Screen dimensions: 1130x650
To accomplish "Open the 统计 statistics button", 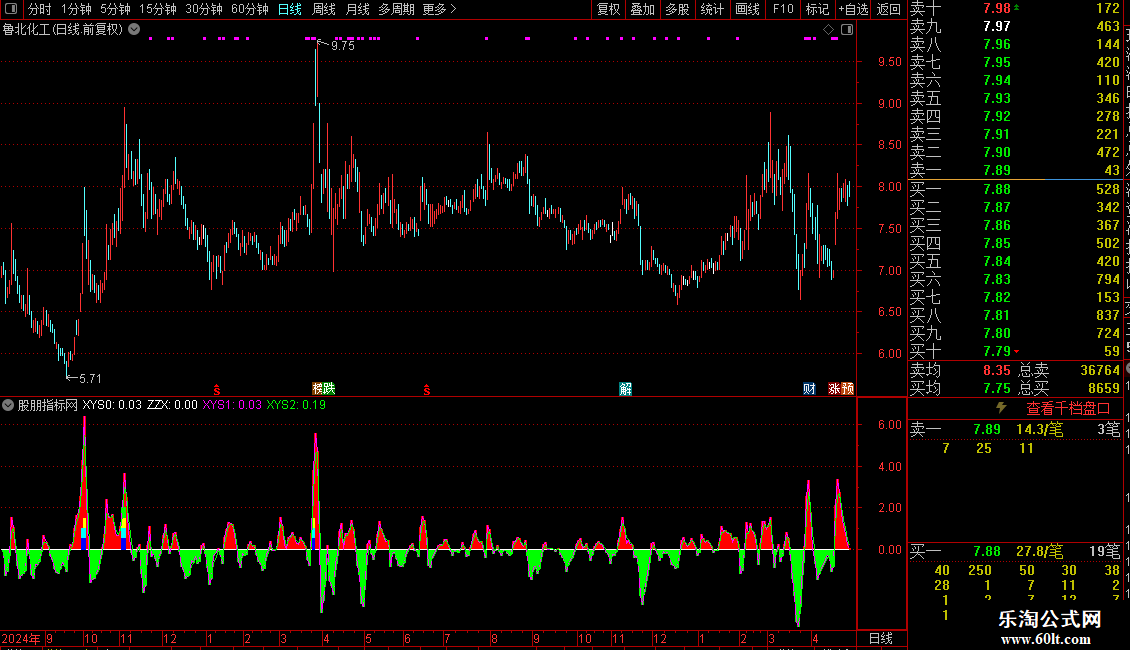I will 712,9.
